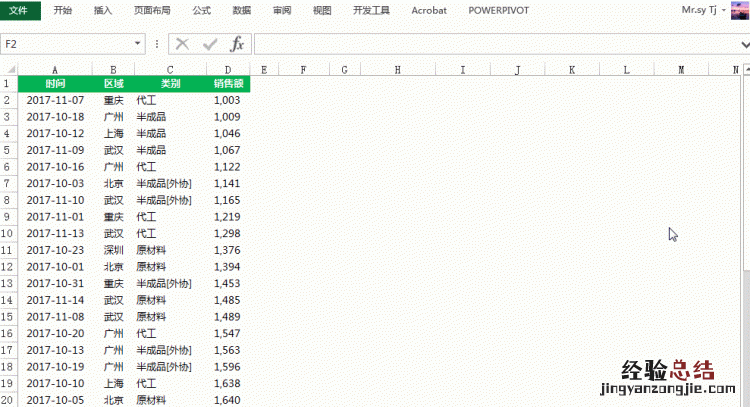Open the POWERPIVOT ribbon tab

[x=500, y=10]
